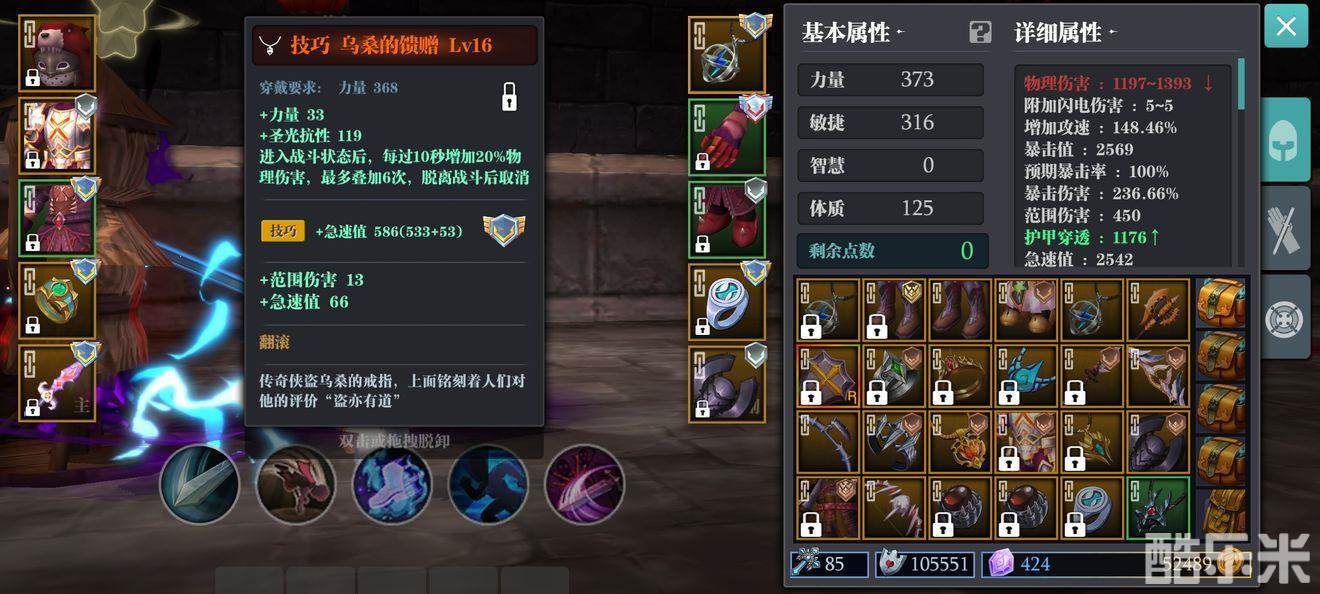This screenshot has height=594, width=1320.
Task: Expand the 基本属性 dropdown arrow
Action: point(900,32)
